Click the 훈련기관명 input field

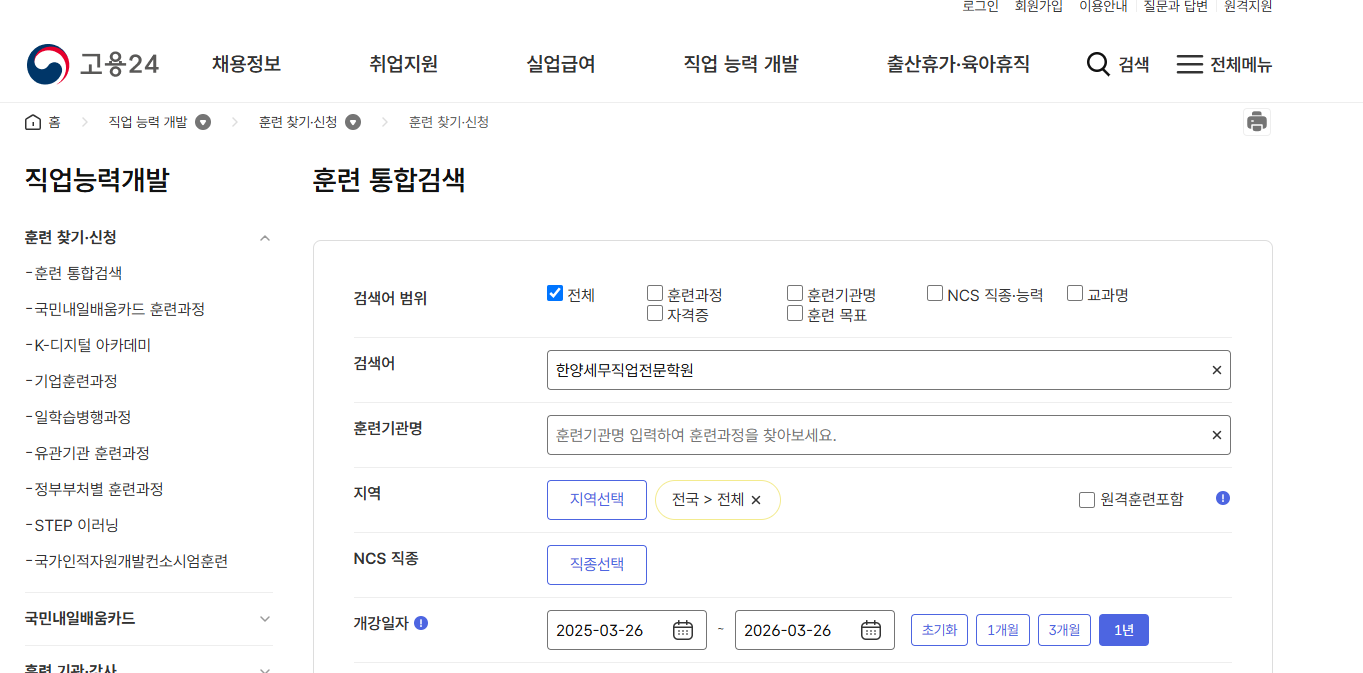(x=875, y=435)
